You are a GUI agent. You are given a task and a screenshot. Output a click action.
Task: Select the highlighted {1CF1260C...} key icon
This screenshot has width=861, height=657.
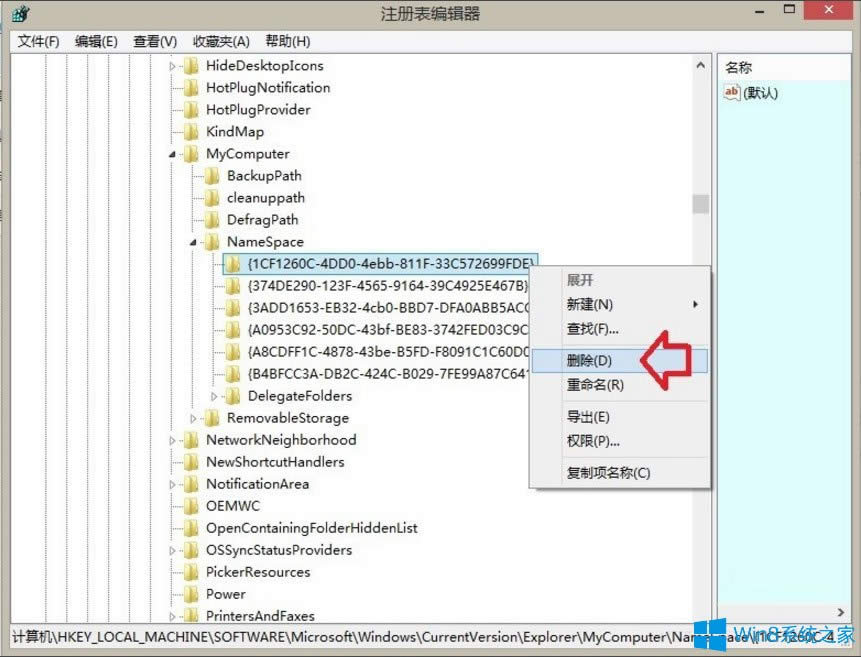[x=230, y=264]
